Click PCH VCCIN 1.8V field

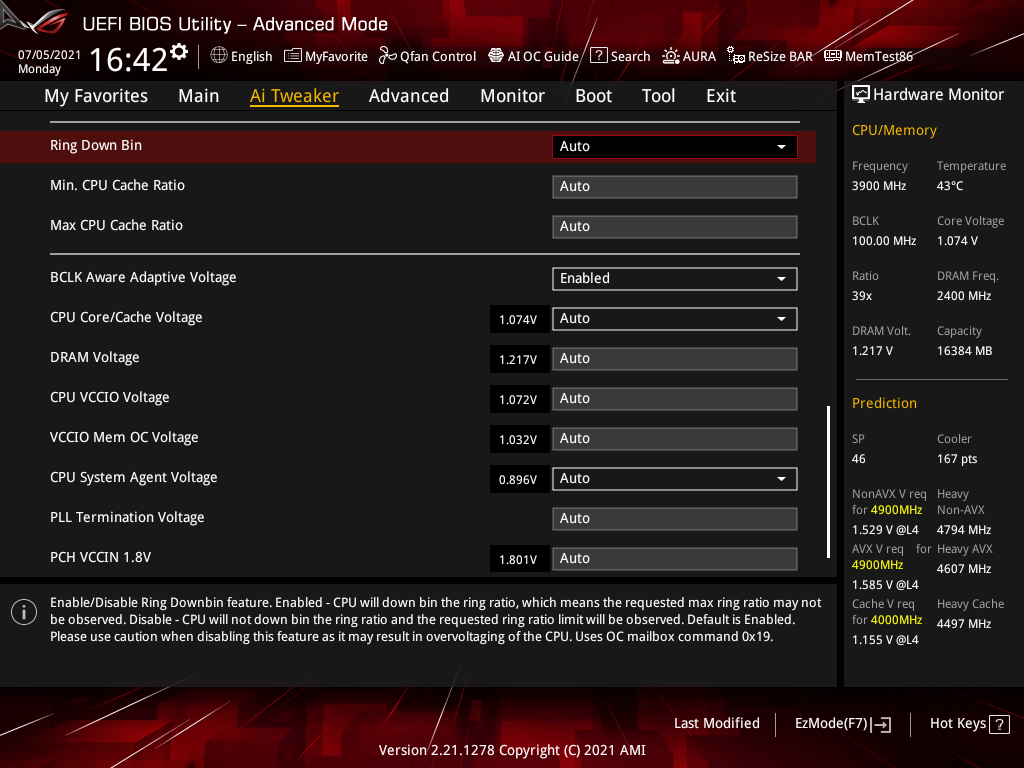pyautogui.click(x=675, y=559)
